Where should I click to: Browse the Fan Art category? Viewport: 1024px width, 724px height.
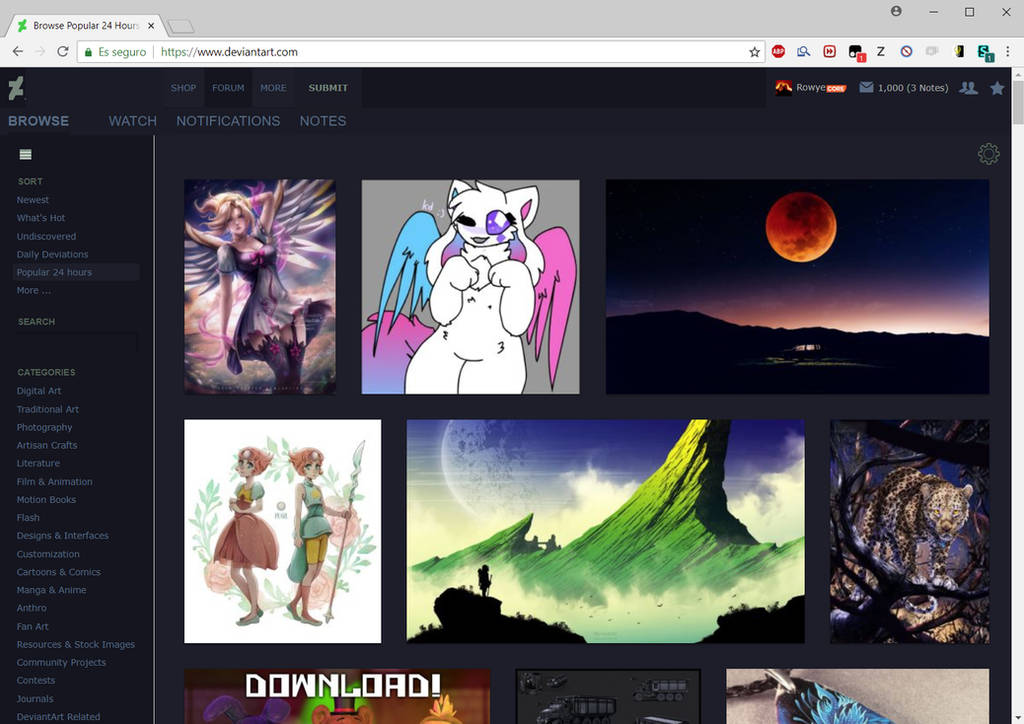pyautogui.click(x=33, y=626)
